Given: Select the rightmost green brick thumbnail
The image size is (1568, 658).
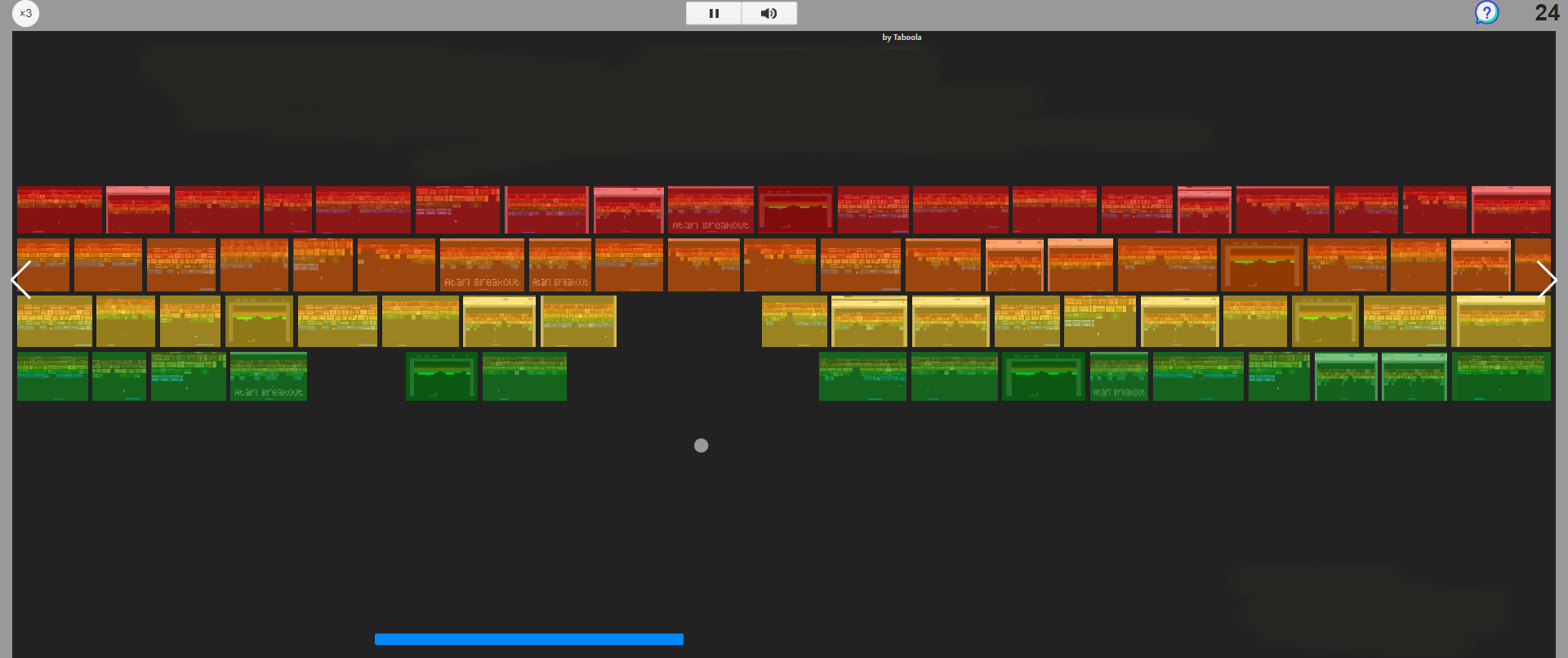Looking at the screenshot, I should [1501, 376].
